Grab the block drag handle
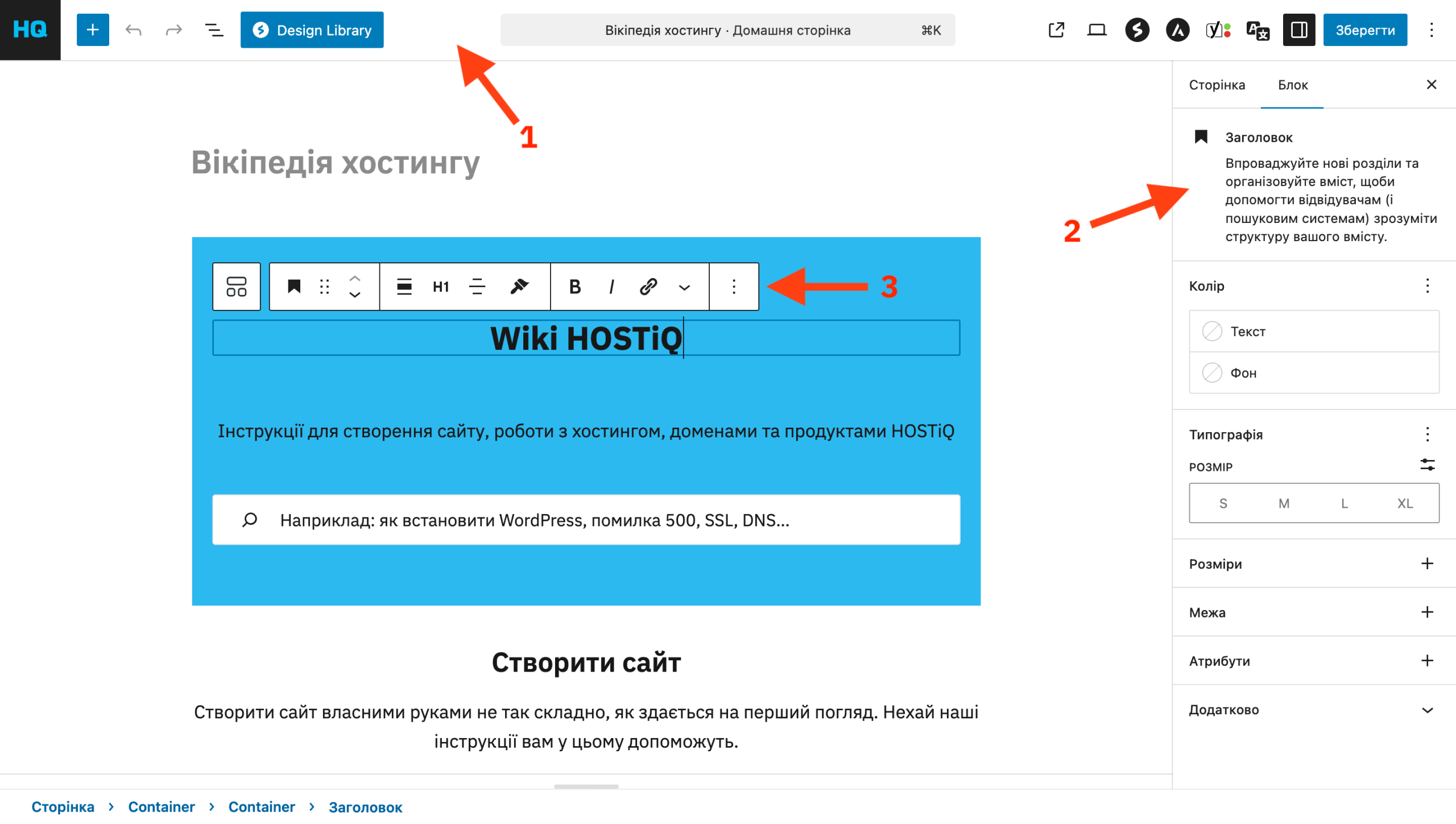The image size is (1456, 824). (x=325, y=287)
